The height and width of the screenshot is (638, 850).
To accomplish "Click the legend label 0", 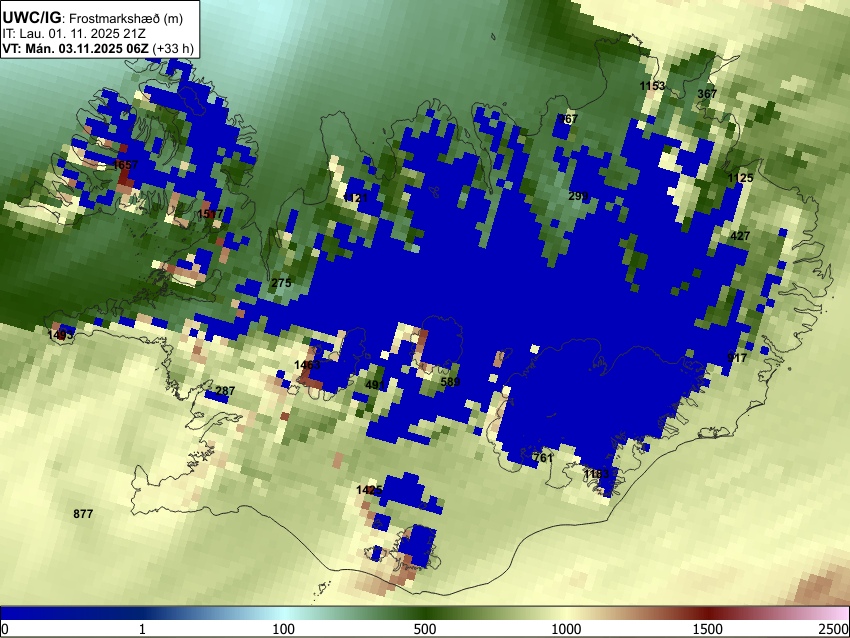I will point(5,629).
